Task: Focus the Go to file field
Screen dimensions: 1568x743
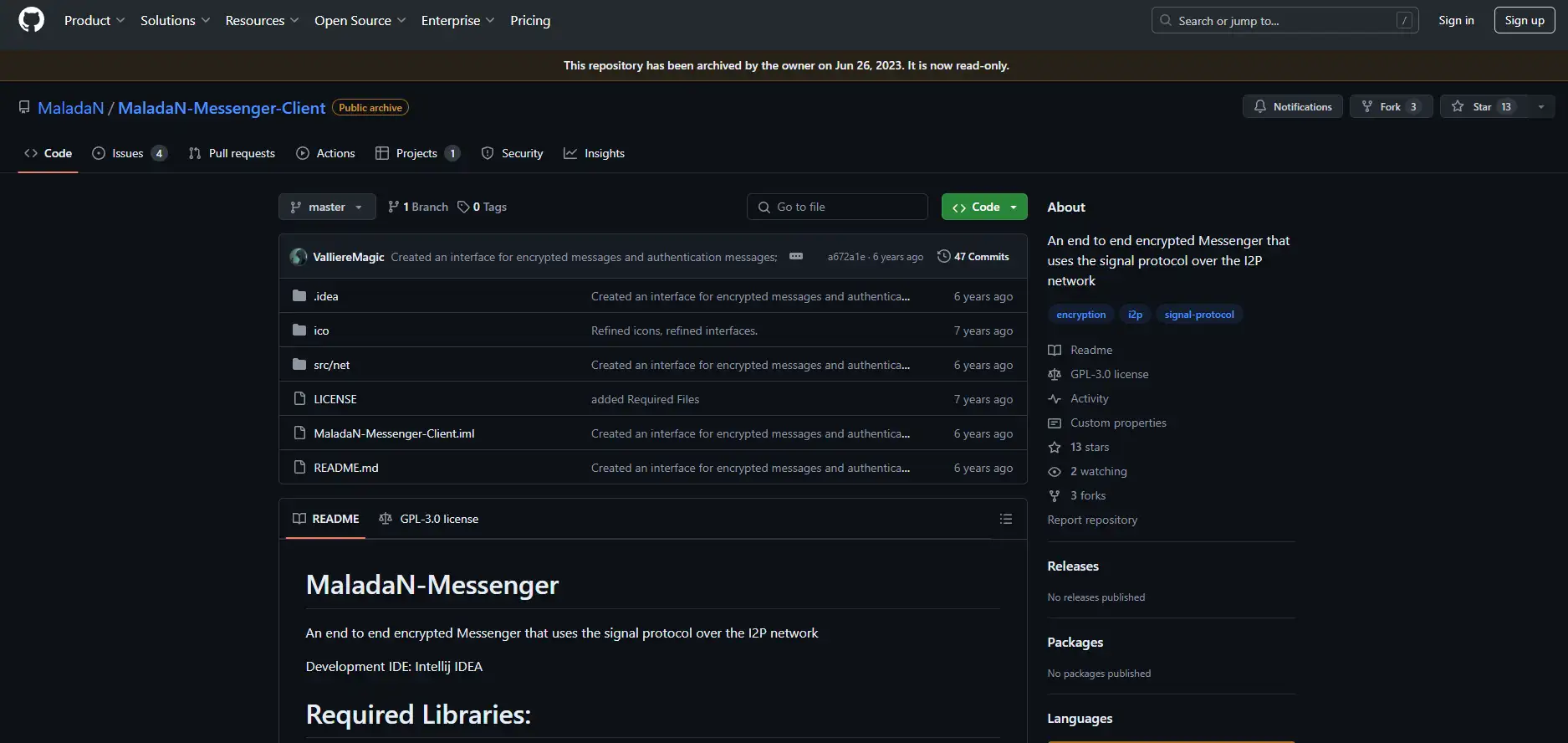Action: pos(837,207)
